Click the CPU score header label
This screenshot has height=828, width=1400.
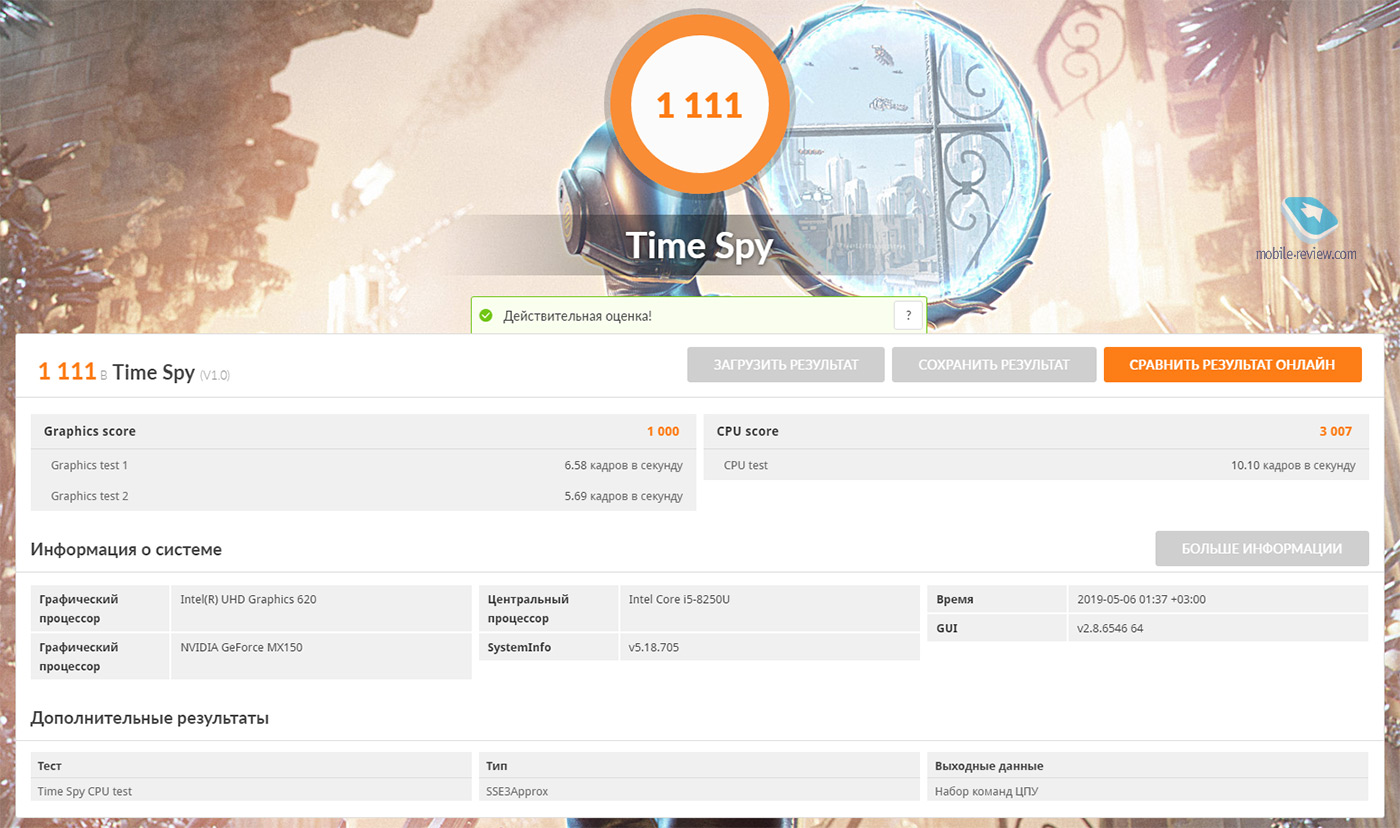[x=748, y=431]
